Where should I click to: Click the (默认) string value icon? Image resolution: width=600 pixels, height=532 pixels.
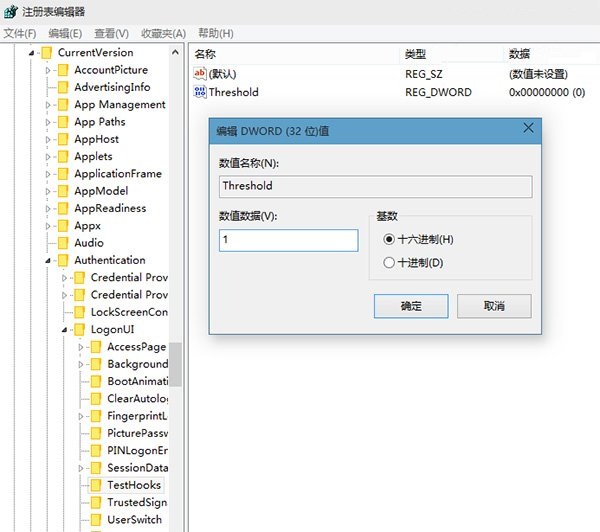200,73
